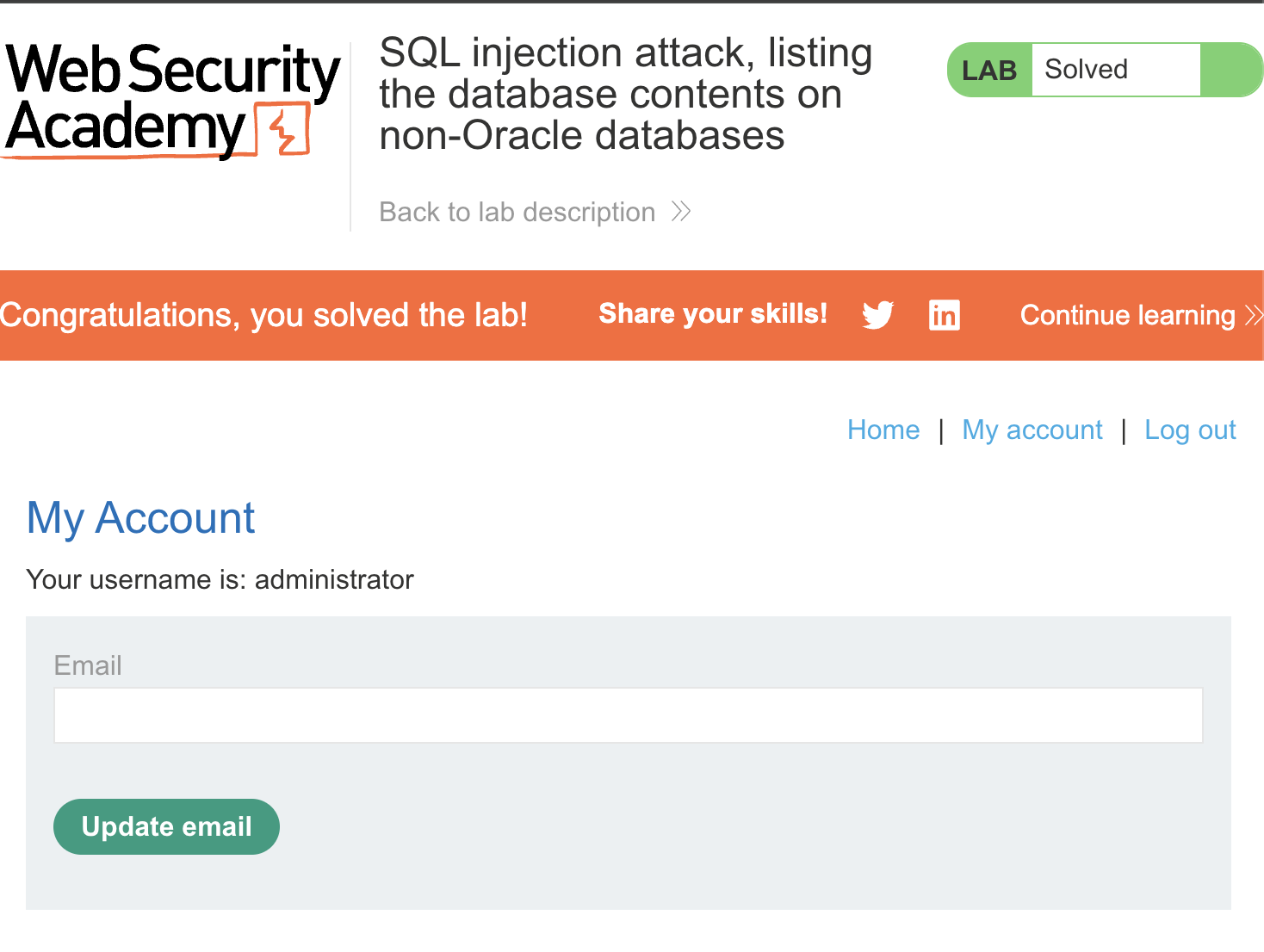1264x952 pixels.
Task: Click the double chevron after Continue learning
Action: (x=1254, y=316)
